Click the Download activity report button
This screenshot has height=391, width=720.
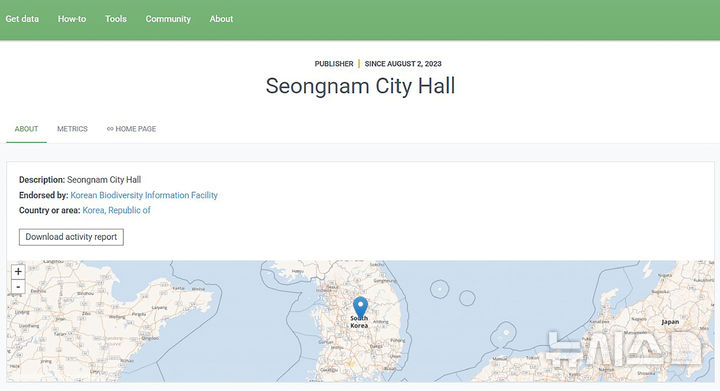71,237
